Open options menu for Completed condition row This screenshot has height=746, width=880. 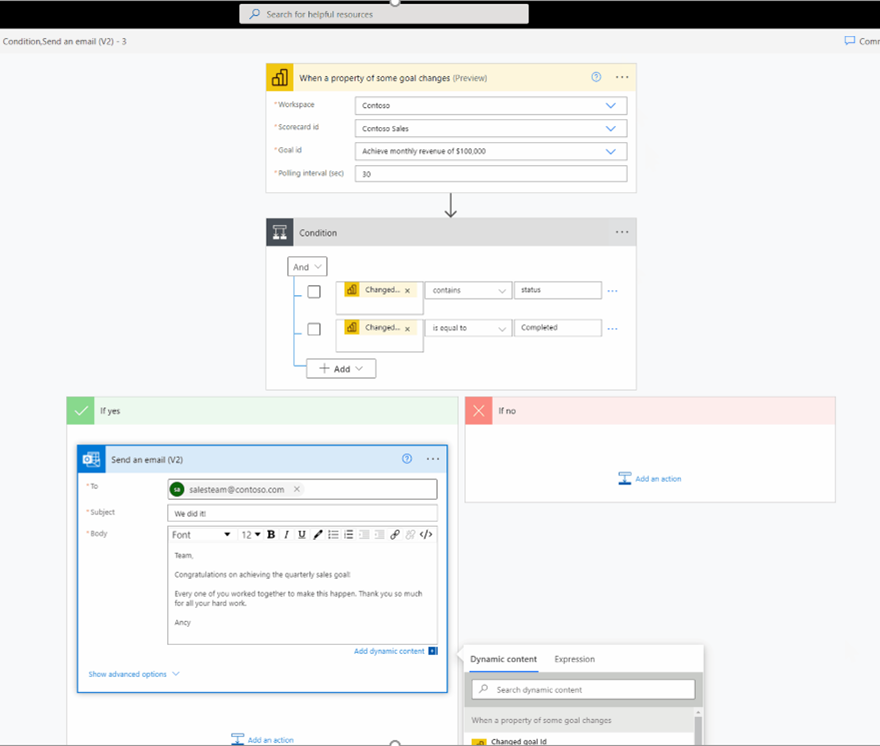[612, 328]
